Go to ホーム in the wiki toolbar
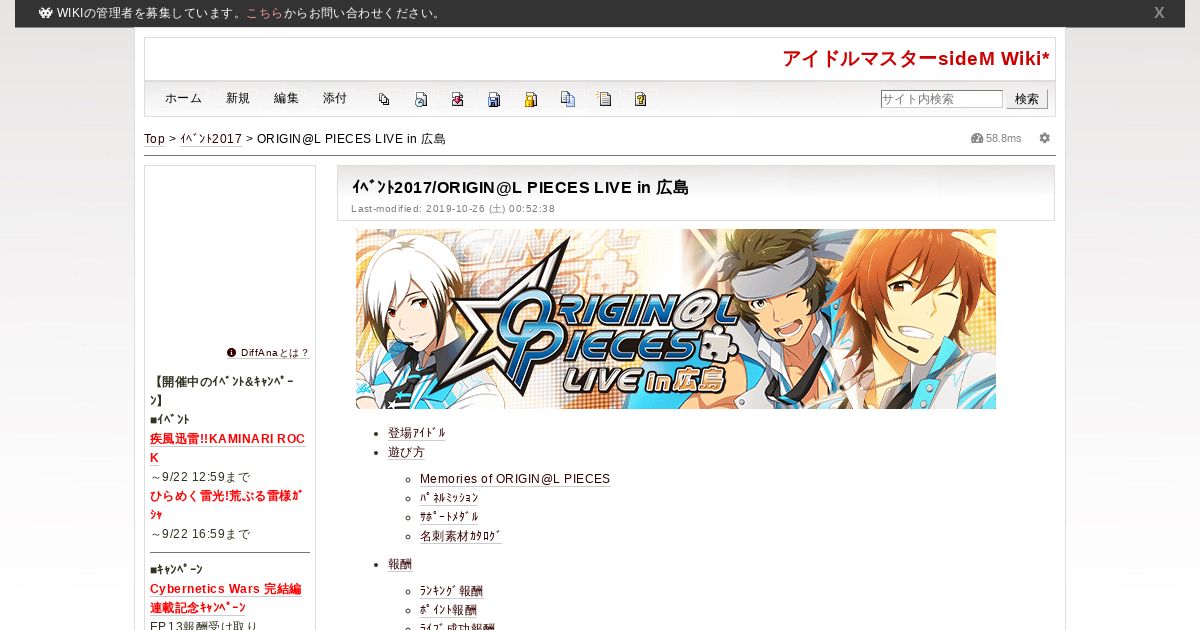 click(183, 99)
